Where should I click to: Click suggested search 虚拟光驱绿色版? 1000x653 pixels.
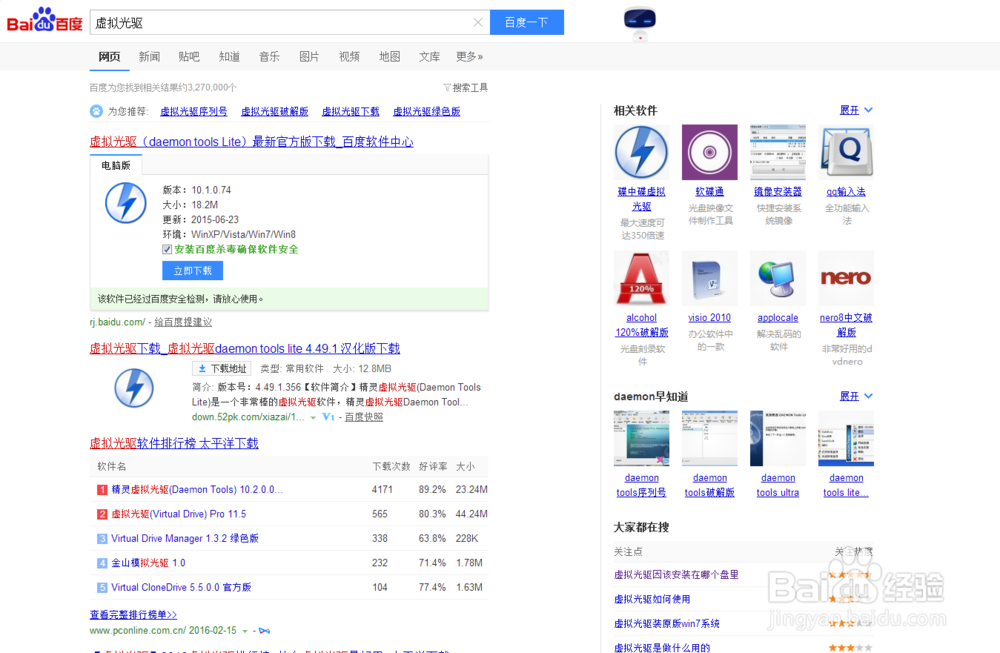coord(427,112)
